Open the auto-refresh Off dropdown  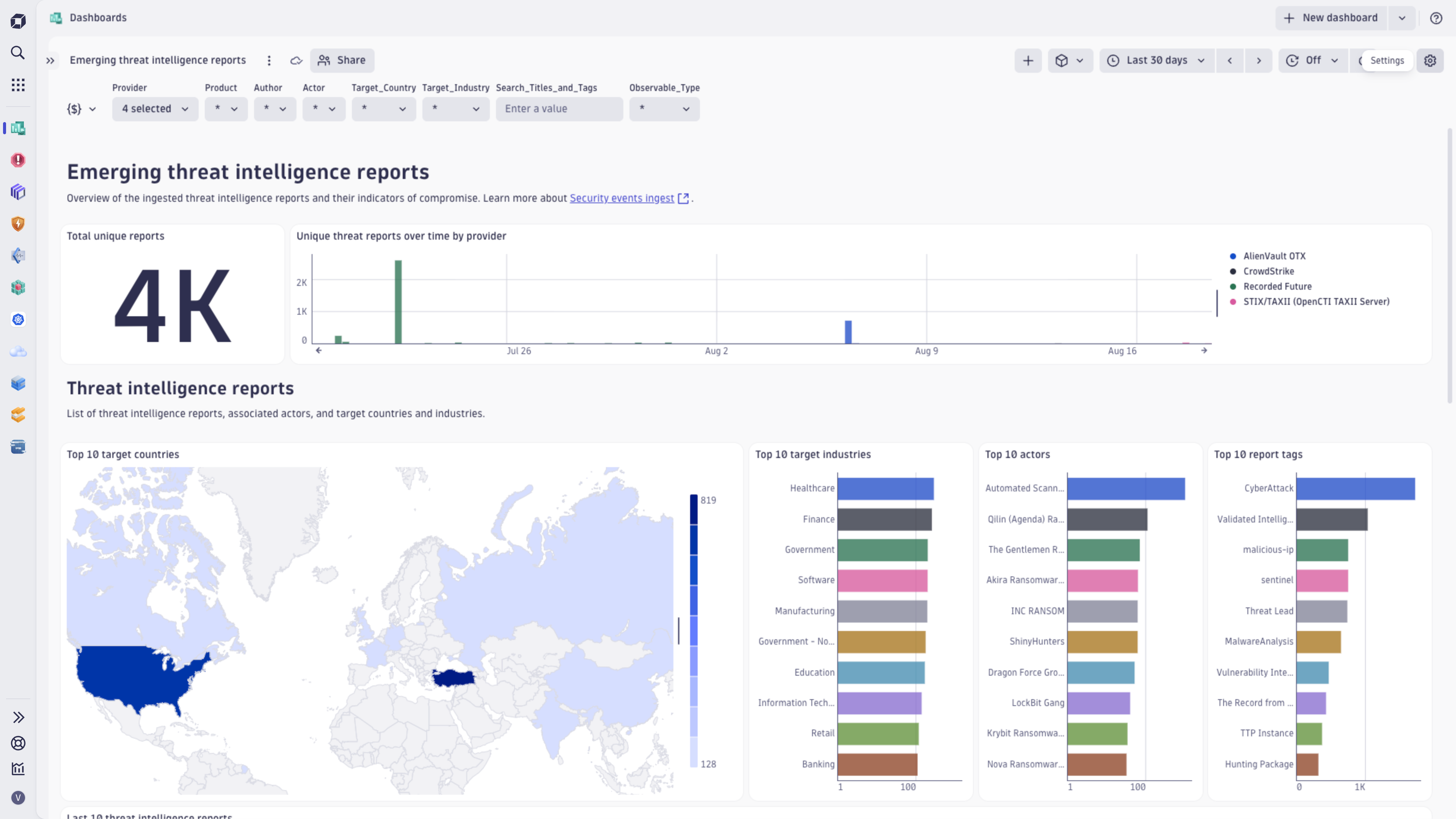pos(1312,61)
